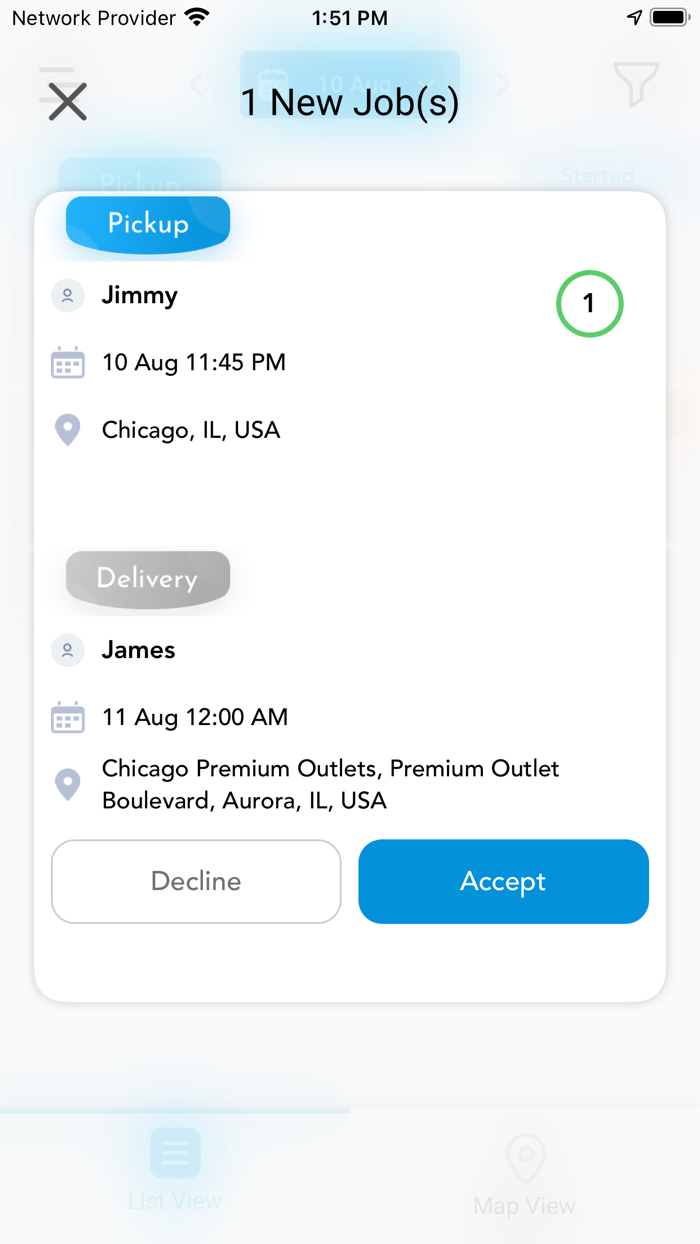Screen dimensions: 700x1244
Task: Click the Pickup status badge
Action: pyautogui.click(x=147, y=224)
